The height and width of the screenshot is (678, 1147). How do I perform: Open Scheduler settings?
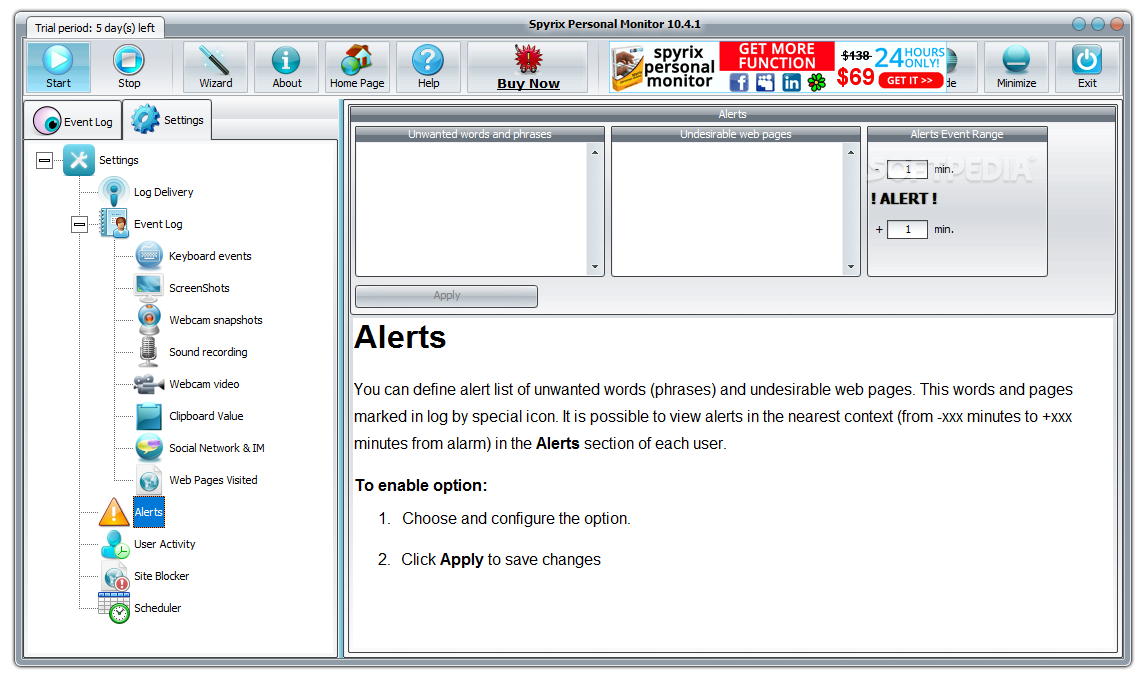tap(157, 609)
